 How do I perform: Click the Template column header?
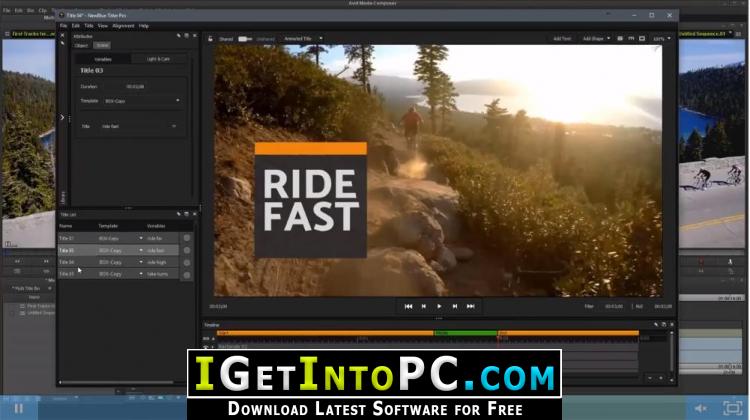(108, 226)
